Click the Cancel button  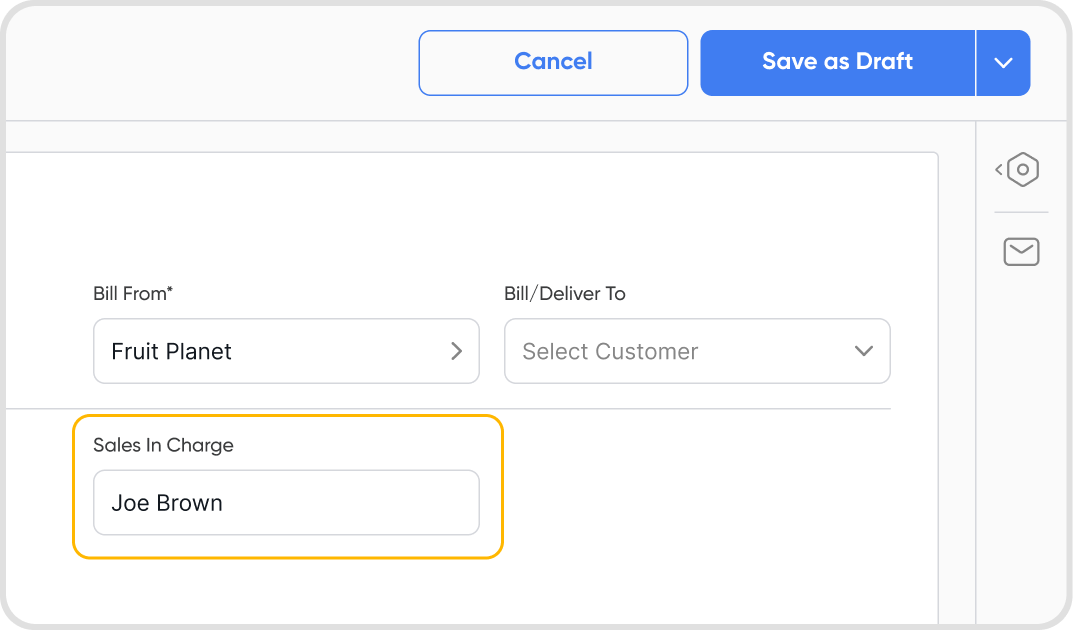pos(553,62)
